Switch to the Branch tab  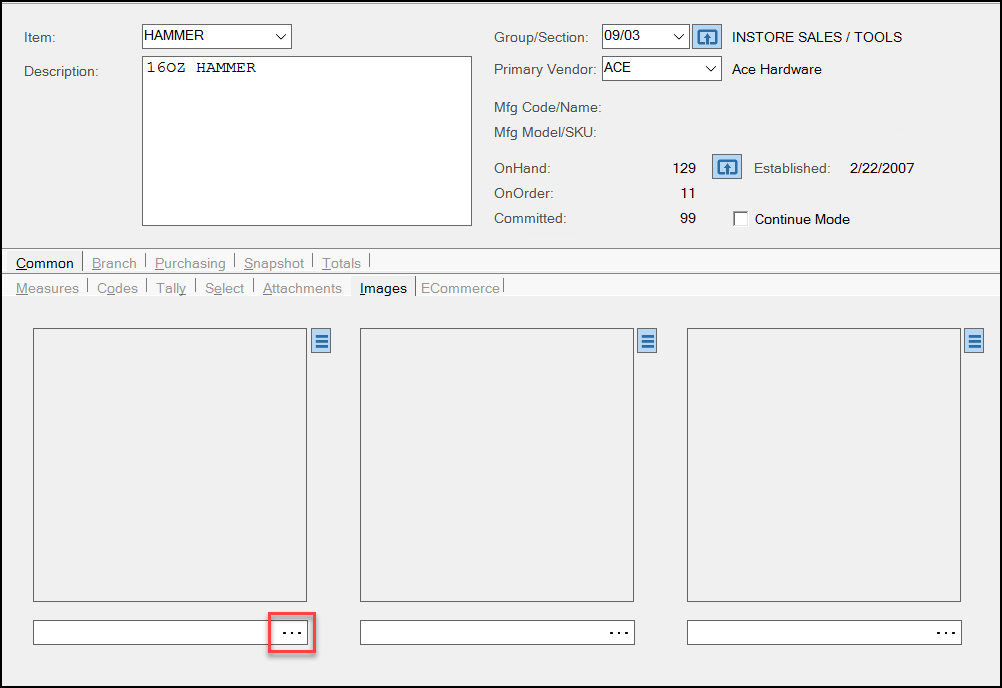114,263
